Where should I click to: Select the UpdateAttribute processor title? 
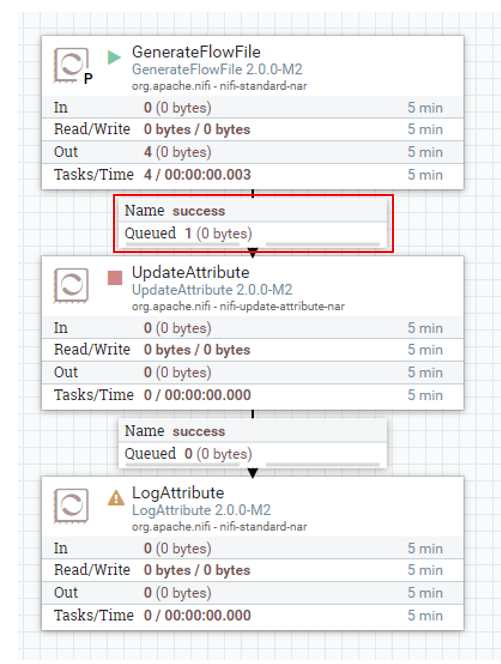[191, 272]
